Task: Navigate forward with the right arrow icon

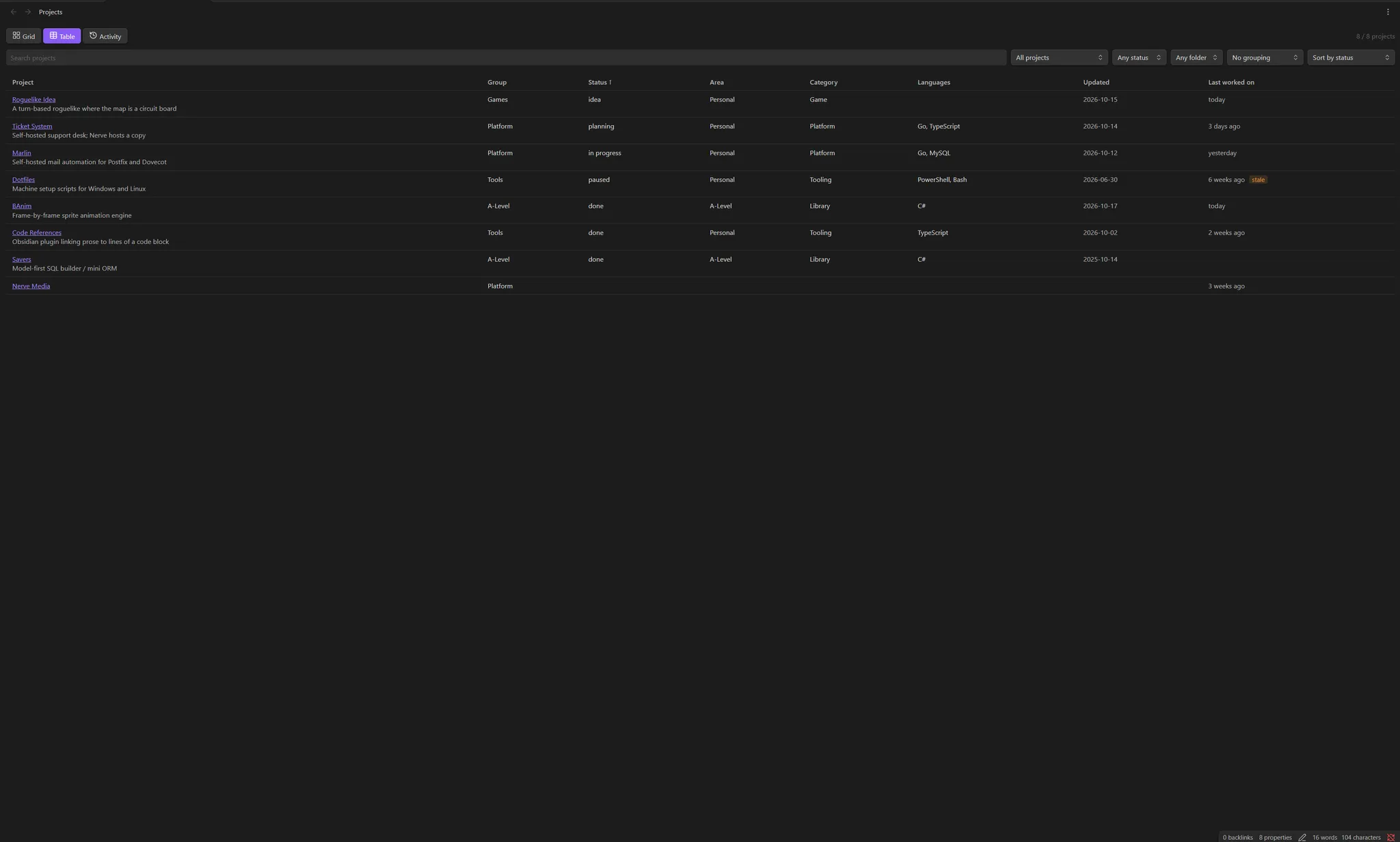Action: [x=27, y=12]
